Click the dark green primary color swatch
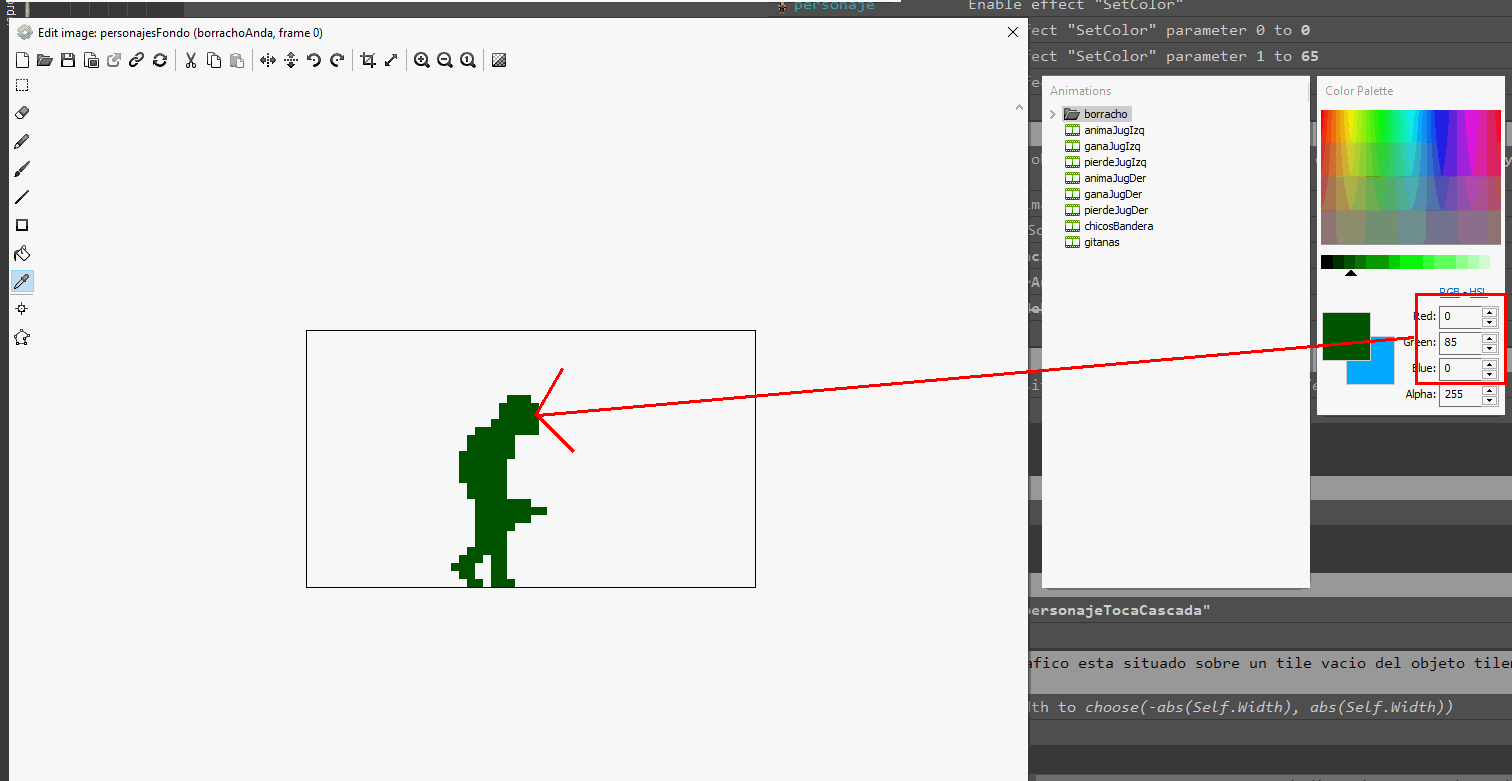This screenshot has height=781, width=1512. click(1346, 337)
